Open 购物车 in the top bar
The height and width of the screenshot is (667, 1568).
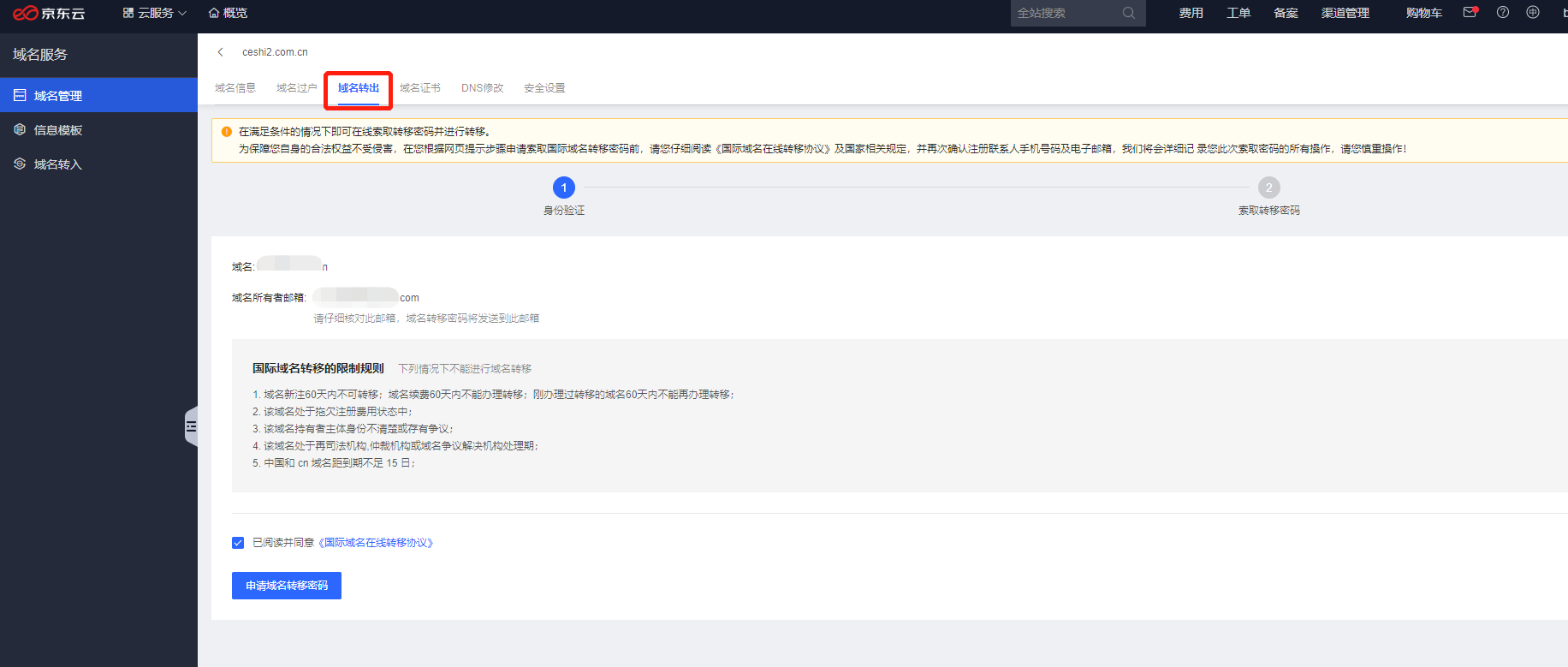coord(1423,13)
